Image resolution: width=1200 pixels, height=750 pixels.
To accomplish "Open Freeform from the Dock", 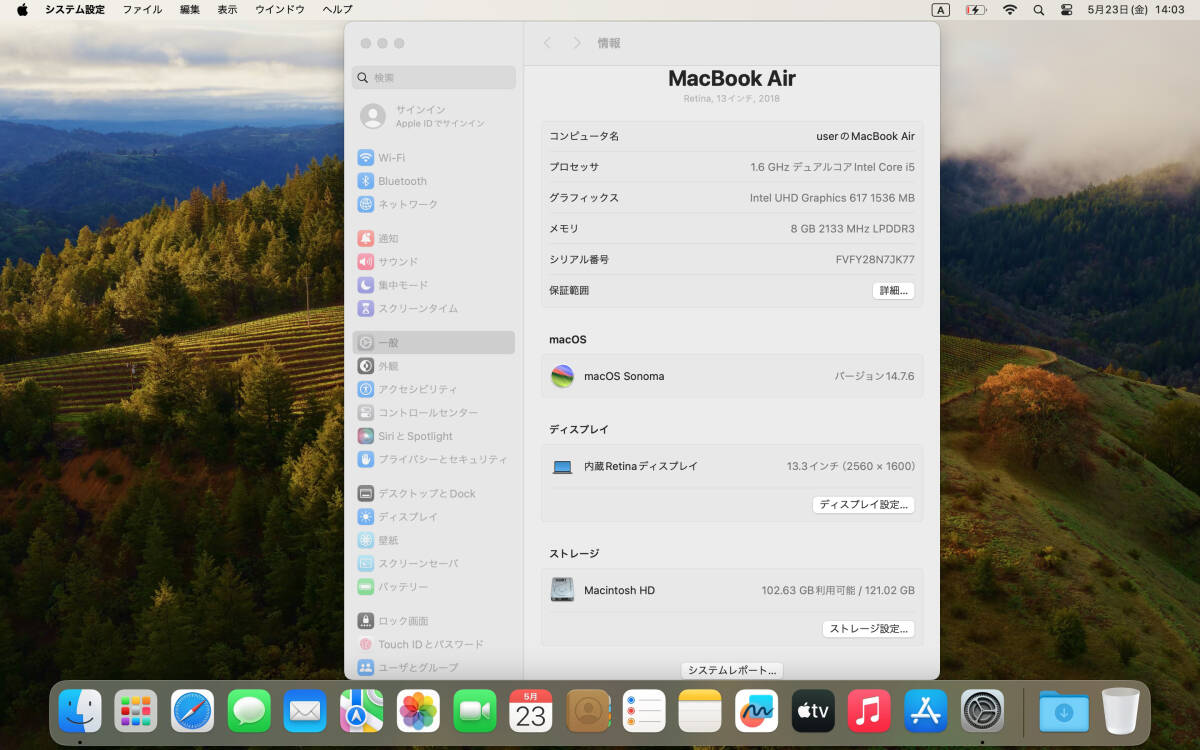I will coord(757,712).
